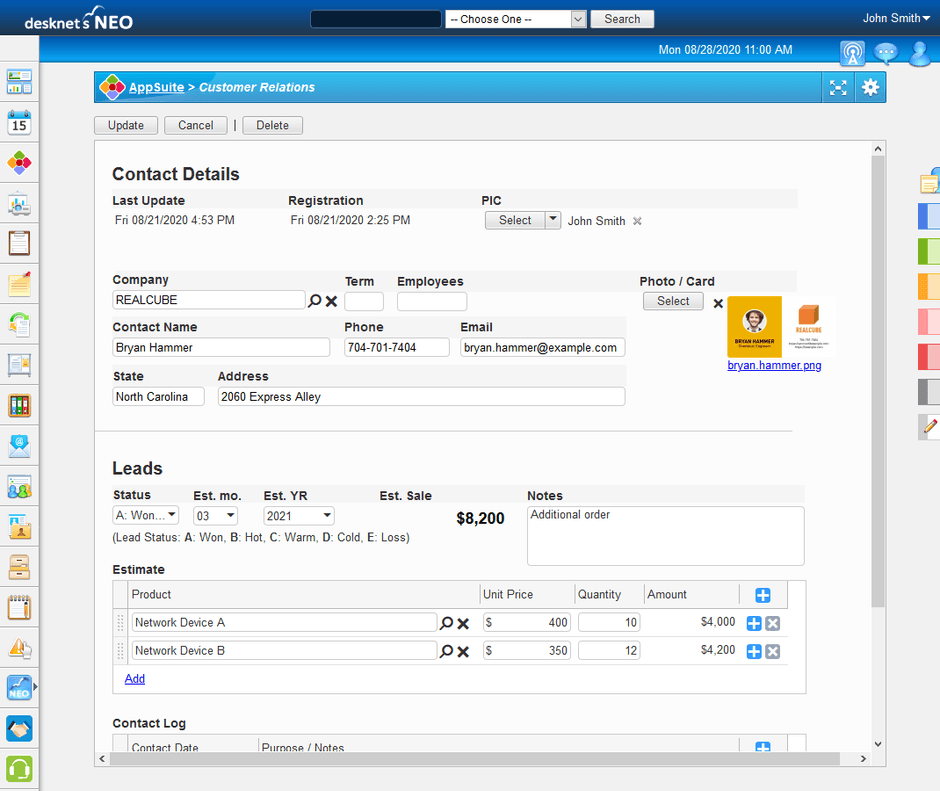
Task: Click into the Contact Name input field
Action: (221, 348)
